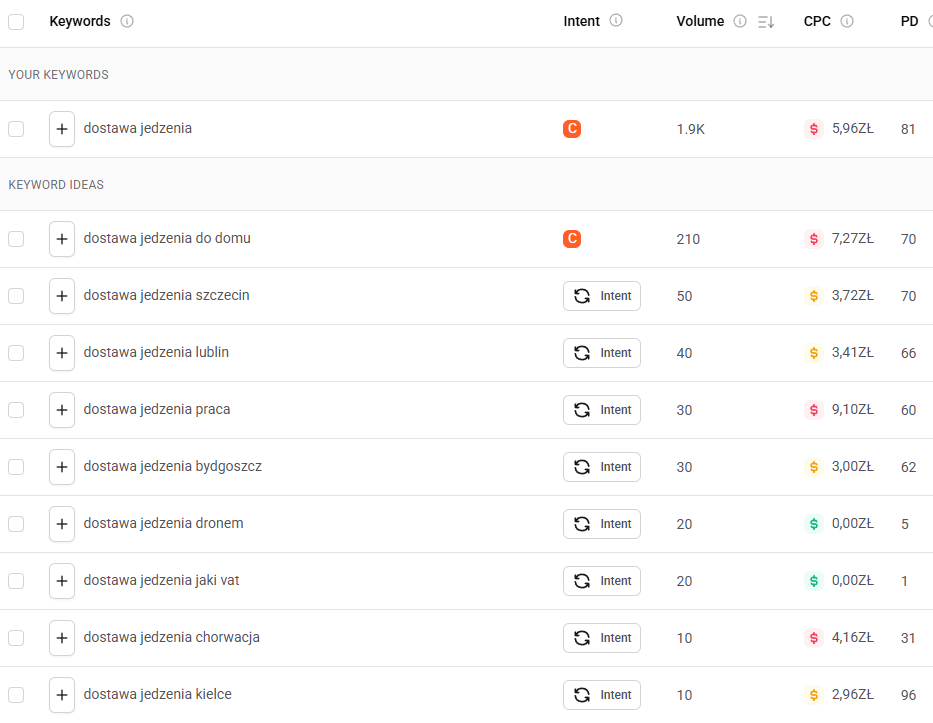Select checkbox for 'dostawa jedzenia praca' row

point(16,410)
